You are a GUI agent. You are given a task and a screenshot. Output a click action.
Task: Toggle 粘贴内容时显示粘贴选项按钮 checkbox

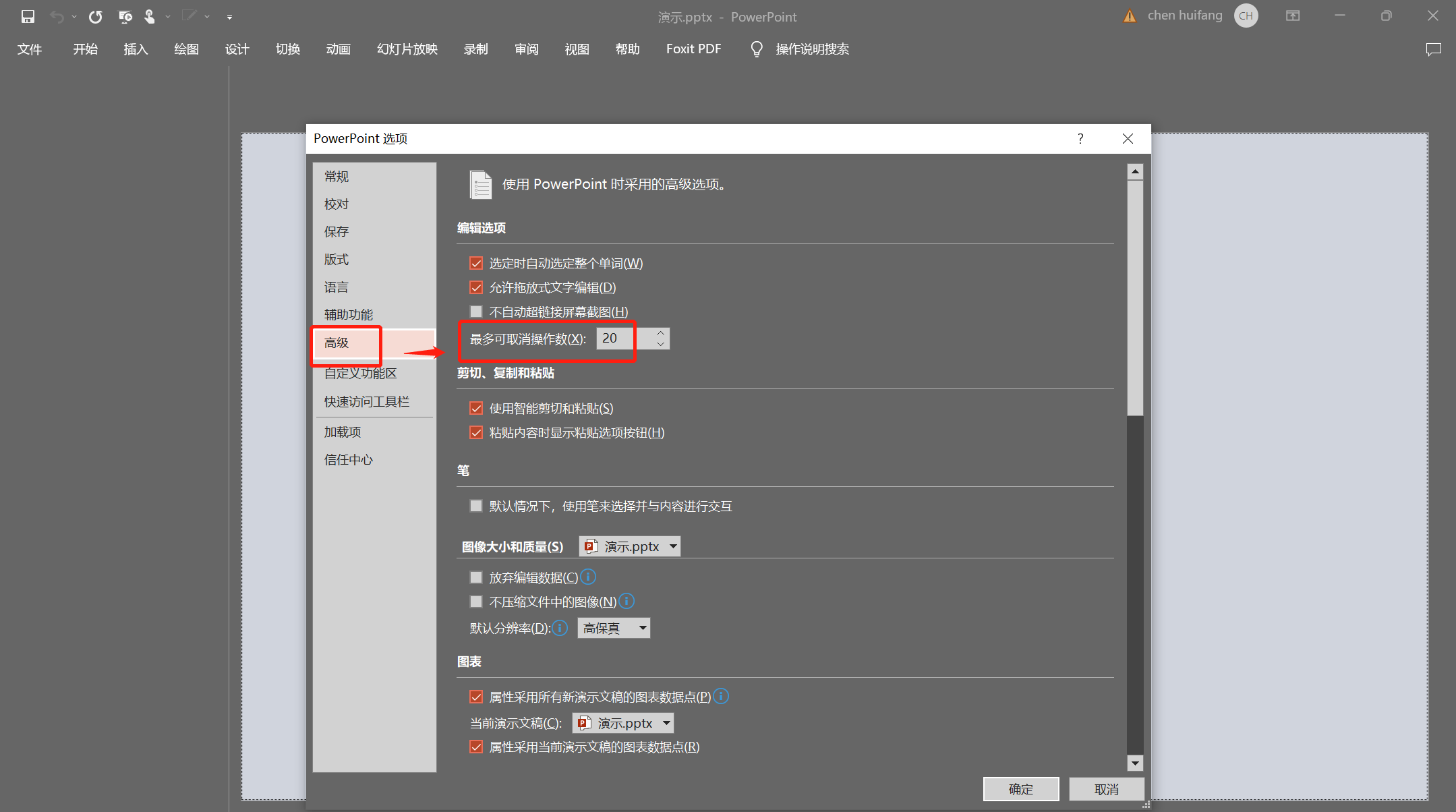[x=476, y=432]
